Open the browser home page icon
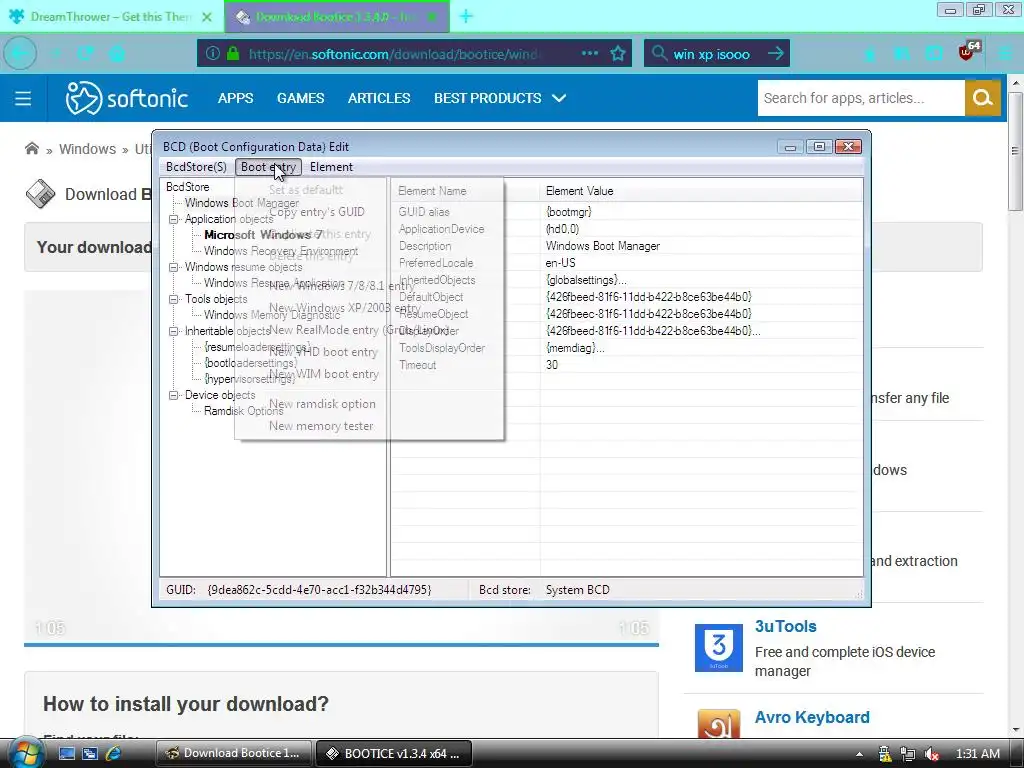Screen dimensions: 1024x768 point(117,54)
